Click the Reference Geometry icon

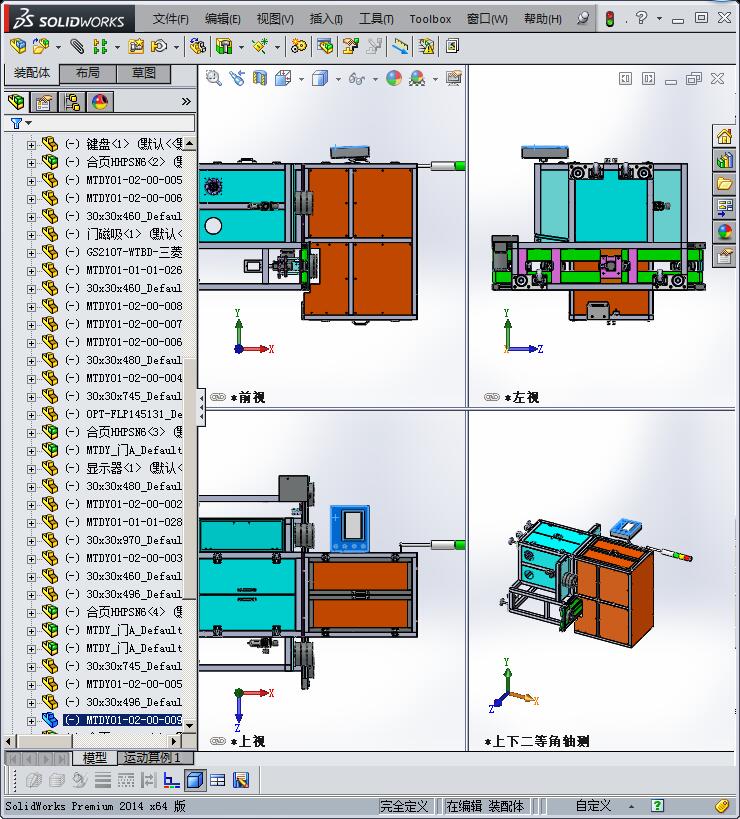(x=260, y=46)
